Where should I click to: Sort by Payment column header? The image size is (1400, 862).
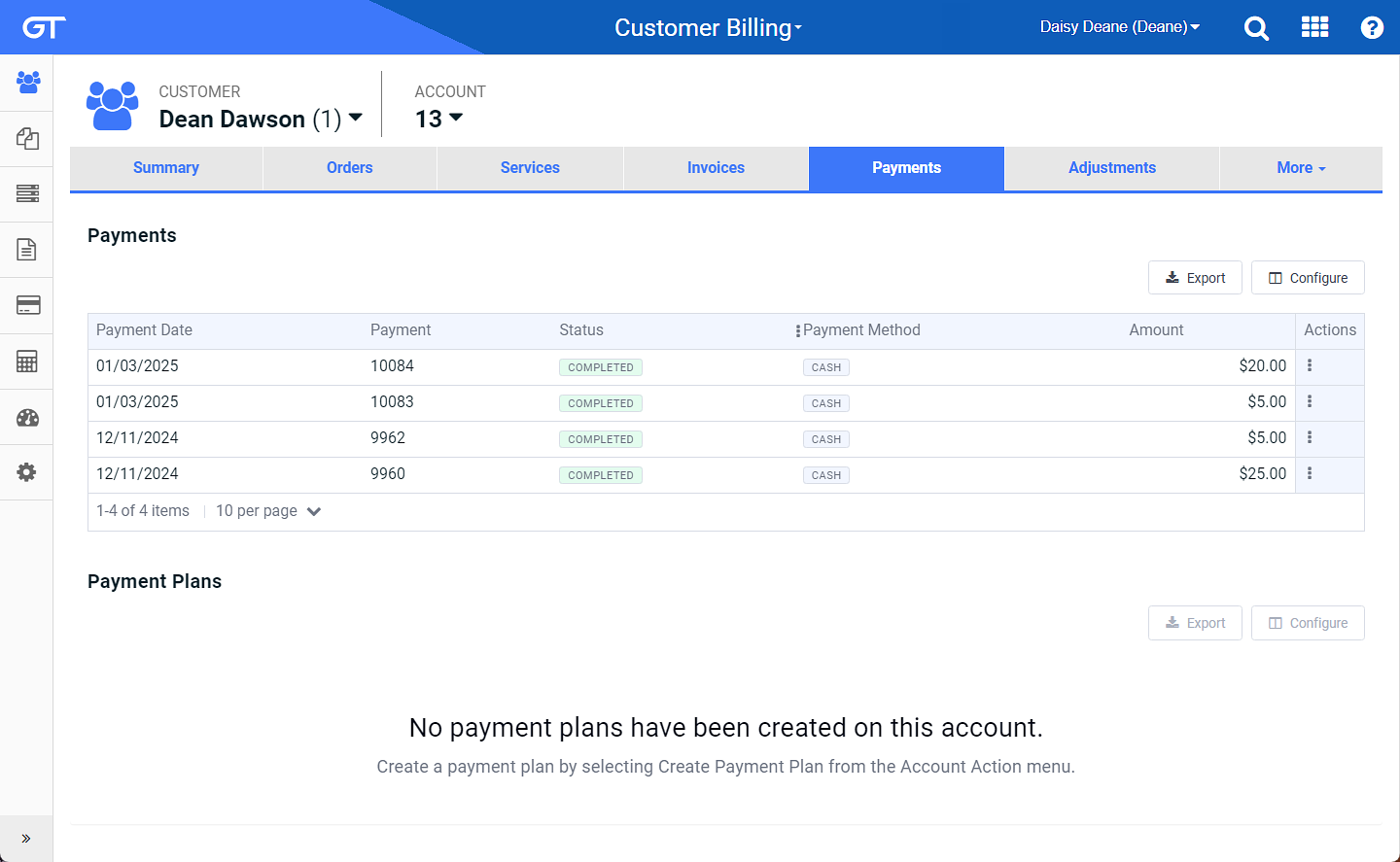pyautogui.click(x=401, y=330)
